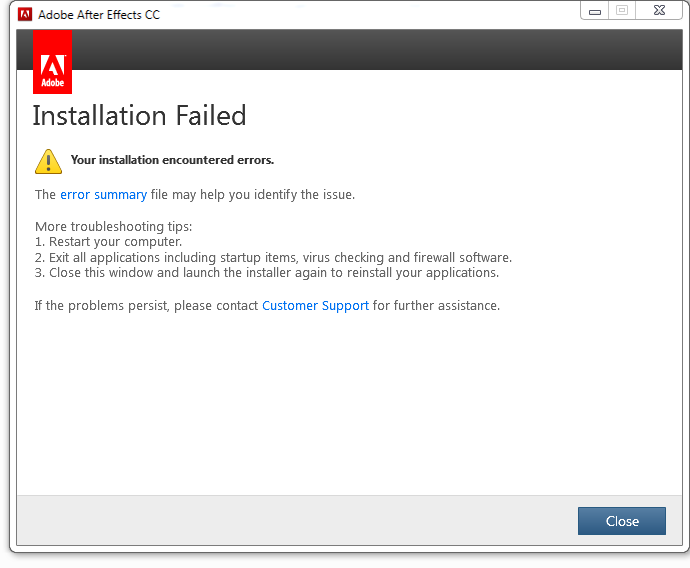
Task: Click the '2. Exit all applications' tip
Action: point(273,257)
